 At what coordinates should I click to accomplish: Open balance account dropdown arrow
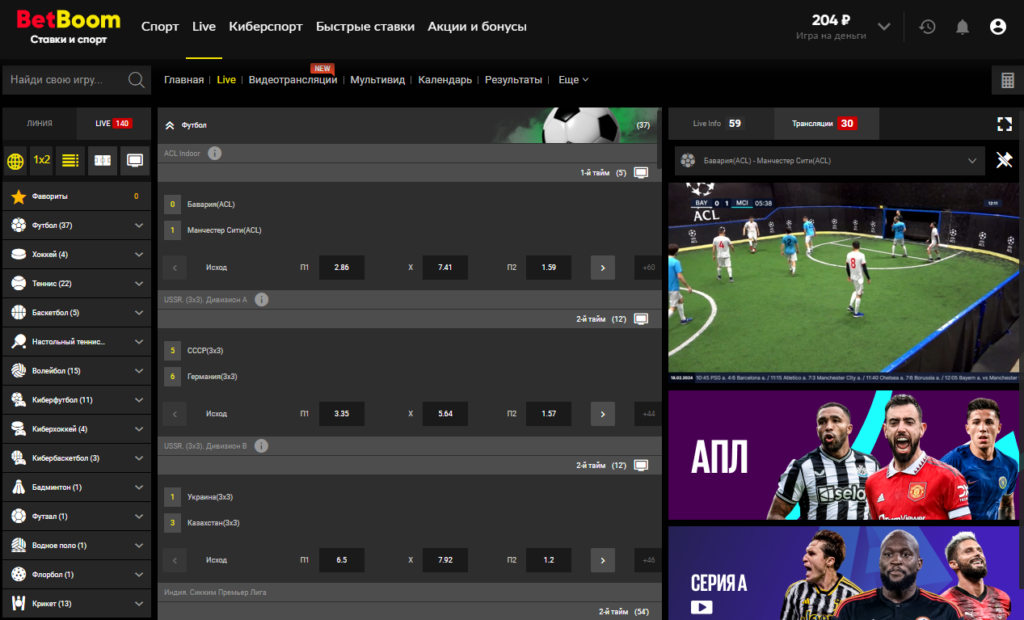click(x=884, y=27)
